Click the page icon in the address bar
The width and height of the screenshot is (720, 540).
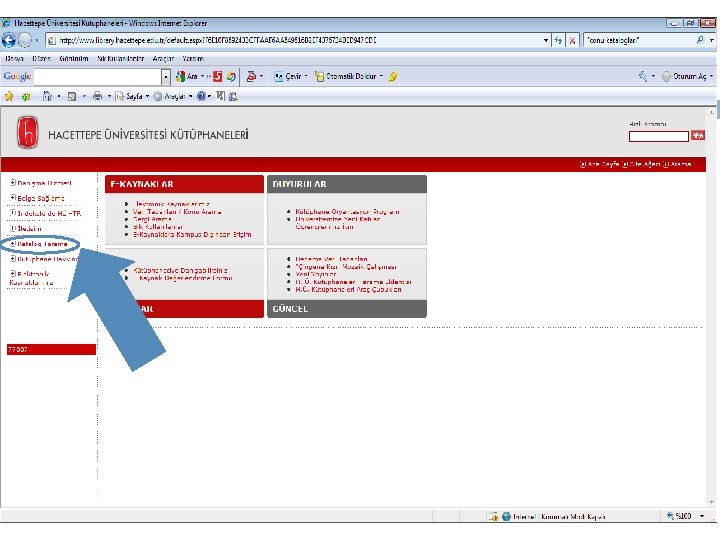coord(51,40)
